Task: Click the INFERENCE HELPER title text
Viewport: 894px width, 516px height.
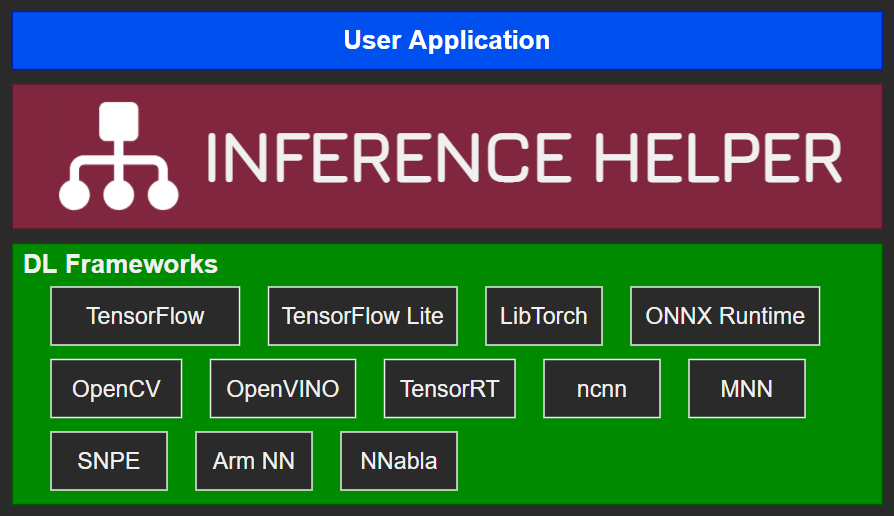Action: (x=524, y=158)
